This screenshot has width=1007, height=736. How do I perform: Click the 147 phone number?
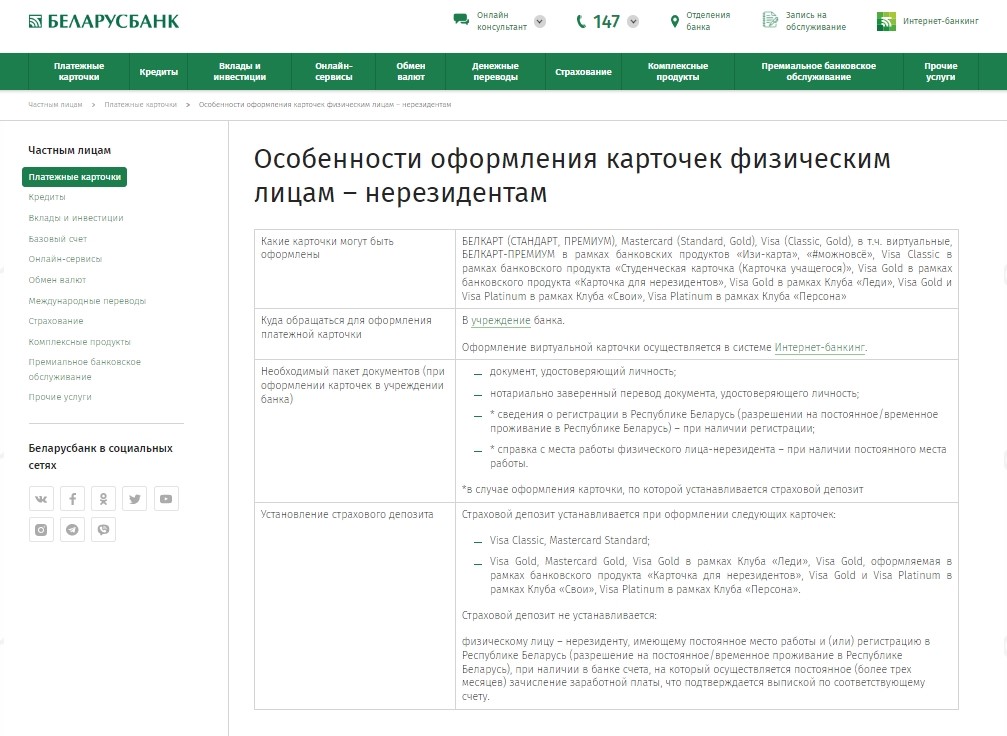tap(606, 22)
